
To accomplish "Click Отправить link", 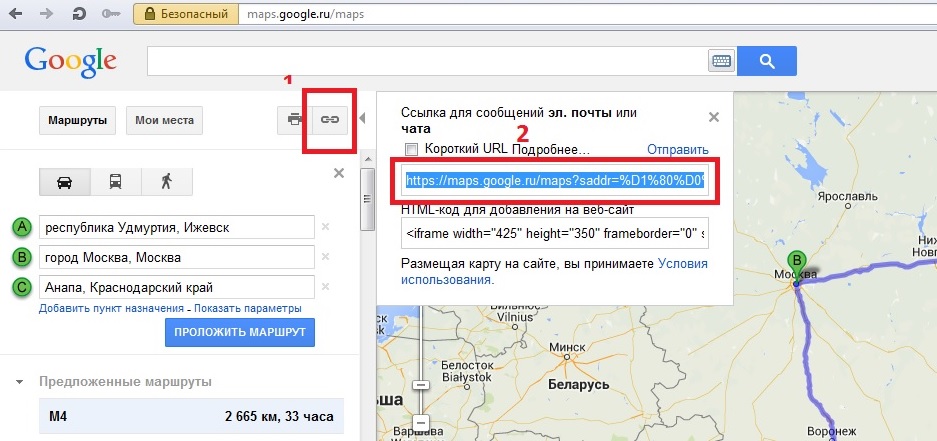I will click(678, 149).
